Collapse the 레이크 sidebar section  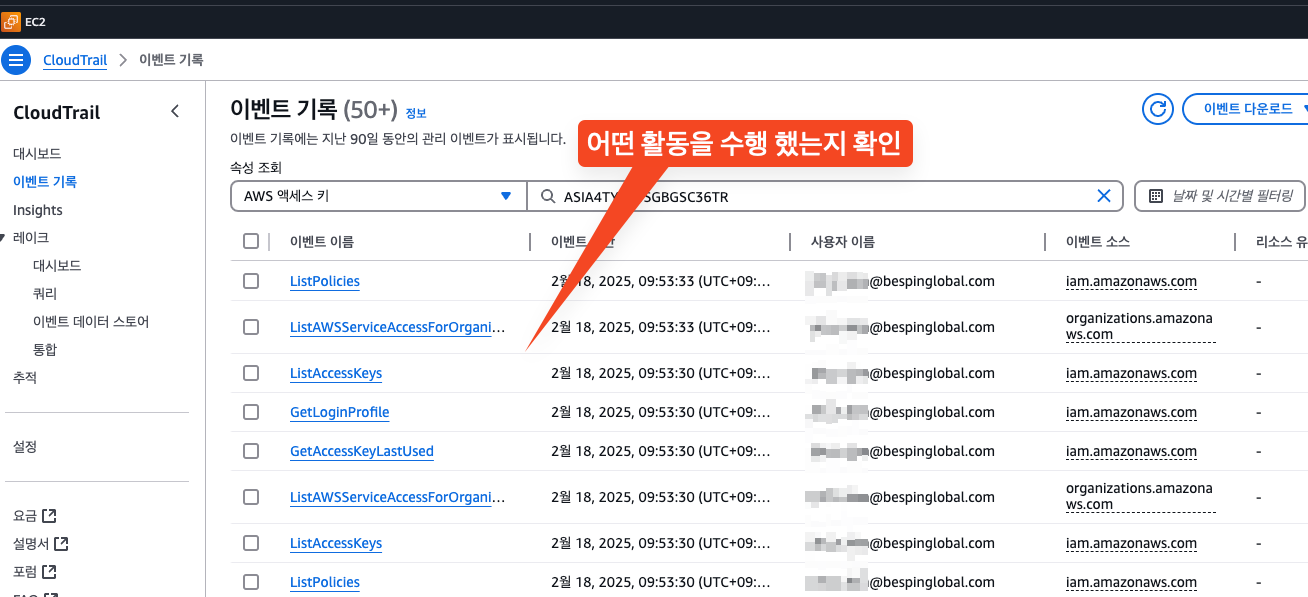(x=4, y=238)
